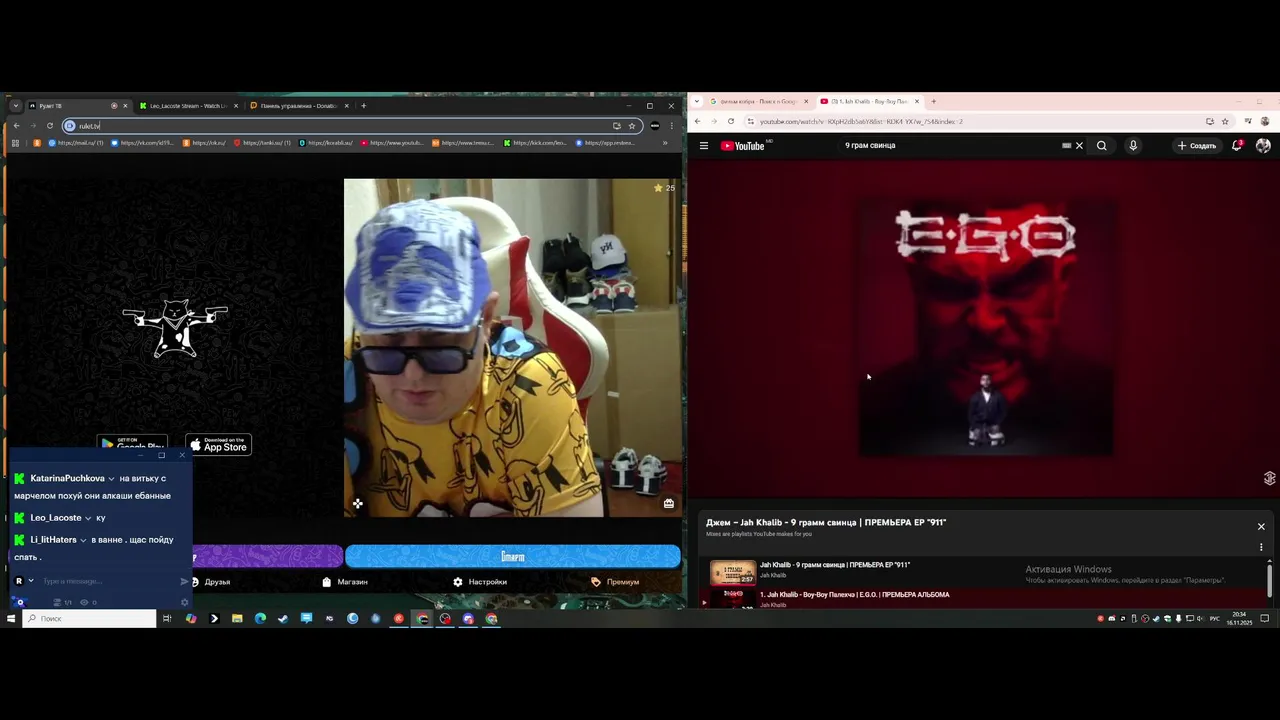Viewport: 1280px width, 720px height.
Task: Click the Создать button on YouTube
Action: point(1197,146)
